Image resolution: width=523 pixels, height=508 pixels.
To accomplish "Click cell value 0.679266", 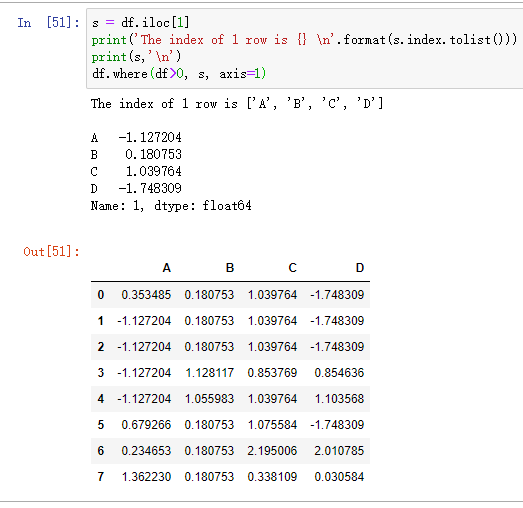I will [146, 425].
